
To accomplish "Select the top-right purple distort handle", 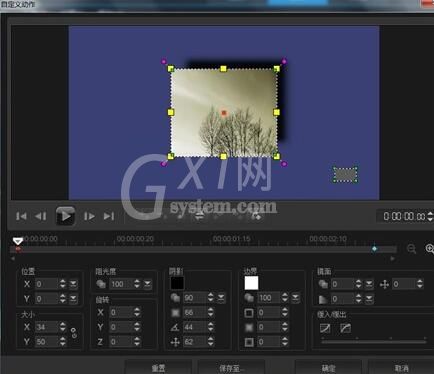I will pyautogui.click(x=284, y=61).
